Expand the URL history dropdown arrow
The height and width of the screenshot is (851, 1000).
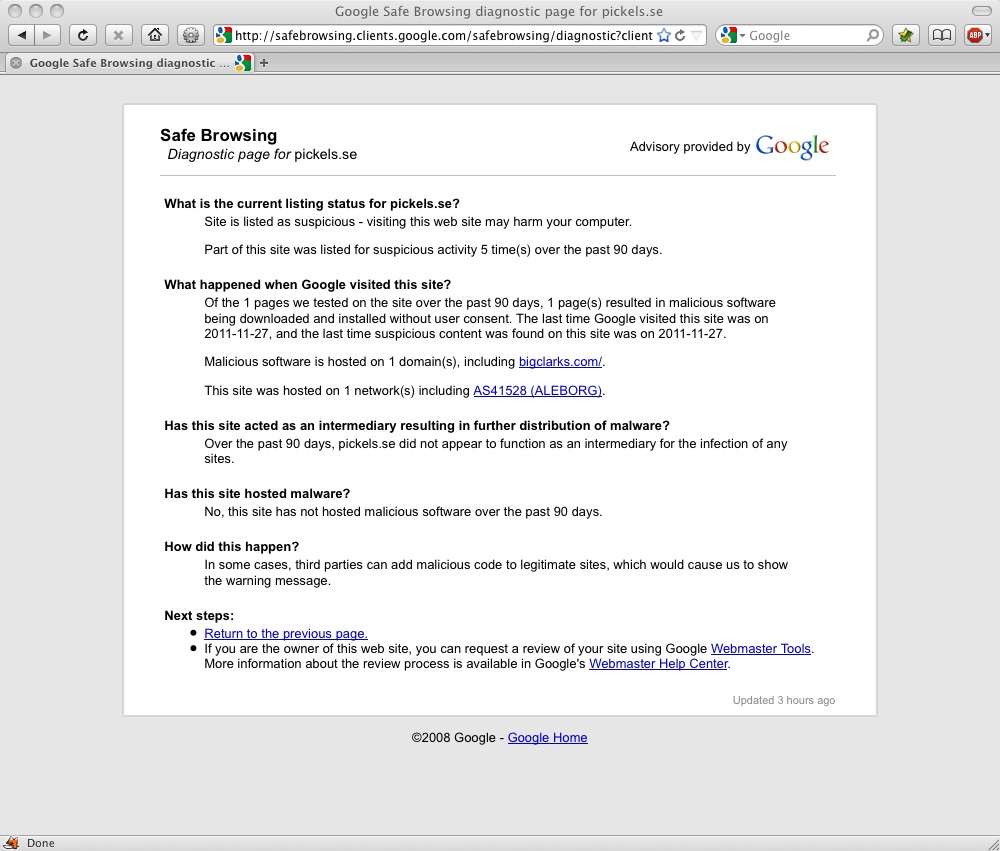coord(697,35)
